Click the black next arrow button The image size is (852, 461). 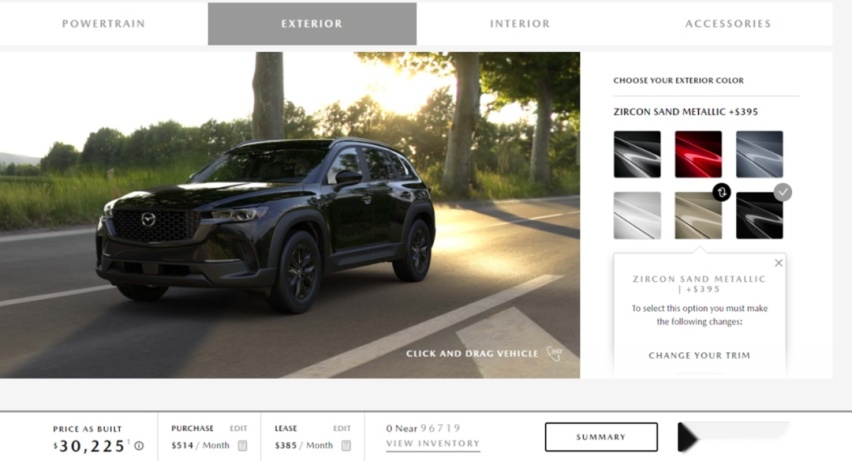click(688, 437)
